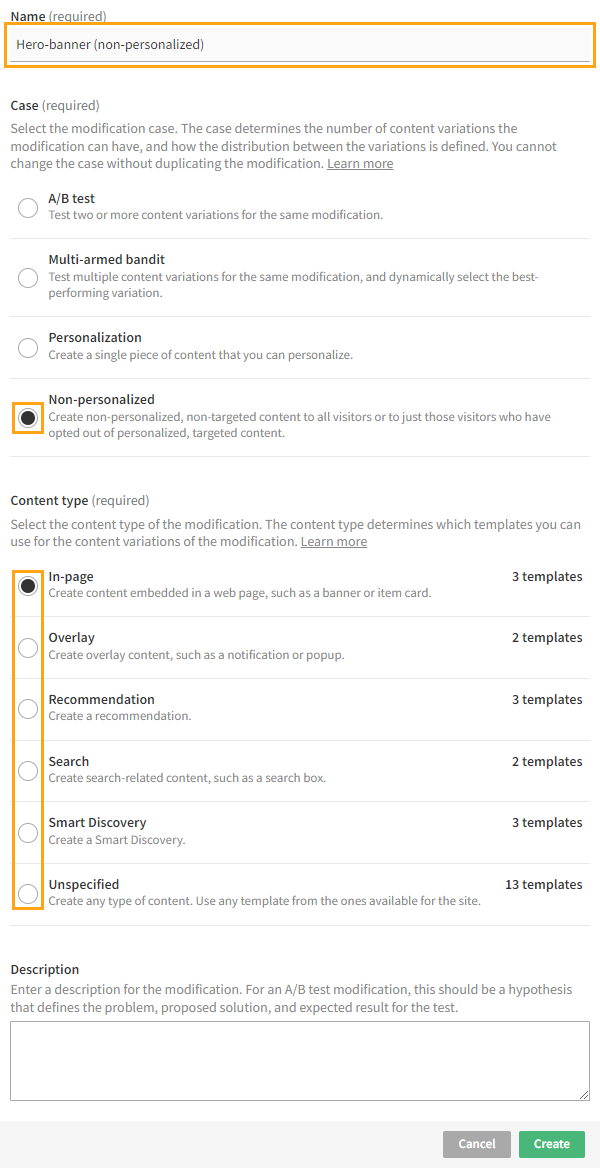Select the Non-personalized case
The height and width of the screenshot is (1168, 600).
[27, 417]
